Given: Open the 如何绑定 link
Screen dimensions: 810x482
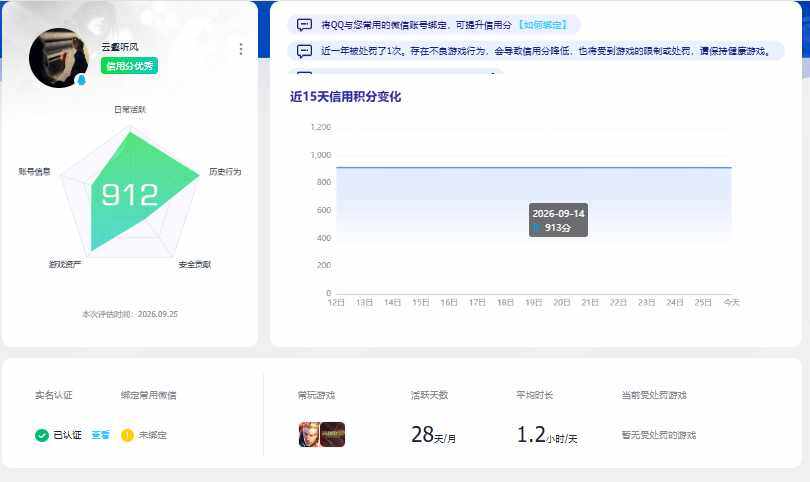Looking at the screenshot, I should [543, 25].
